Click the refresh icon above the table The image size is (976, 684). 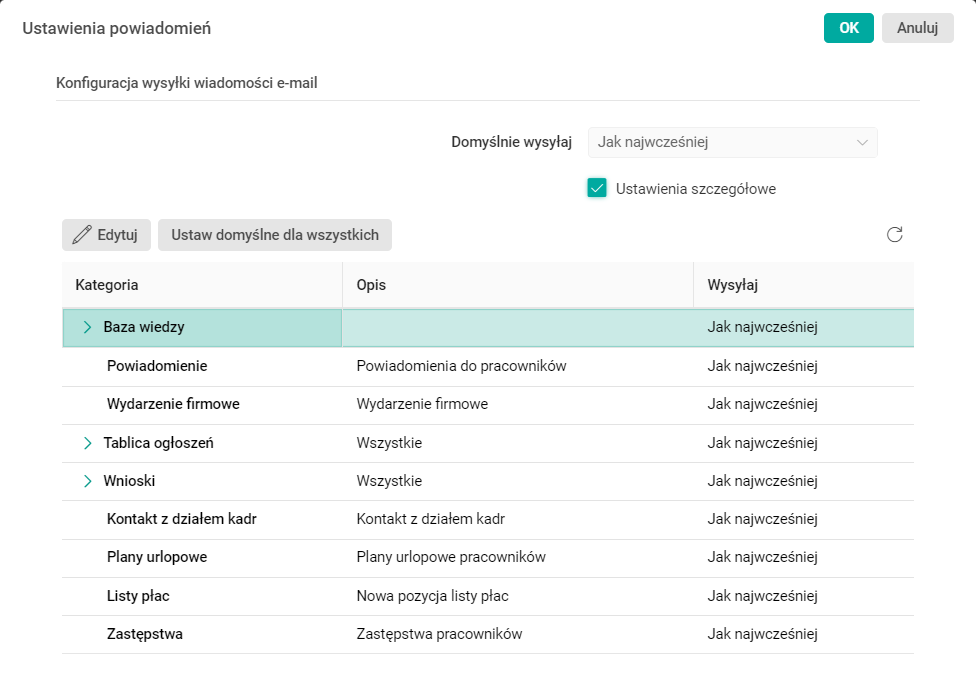point(894,234)
